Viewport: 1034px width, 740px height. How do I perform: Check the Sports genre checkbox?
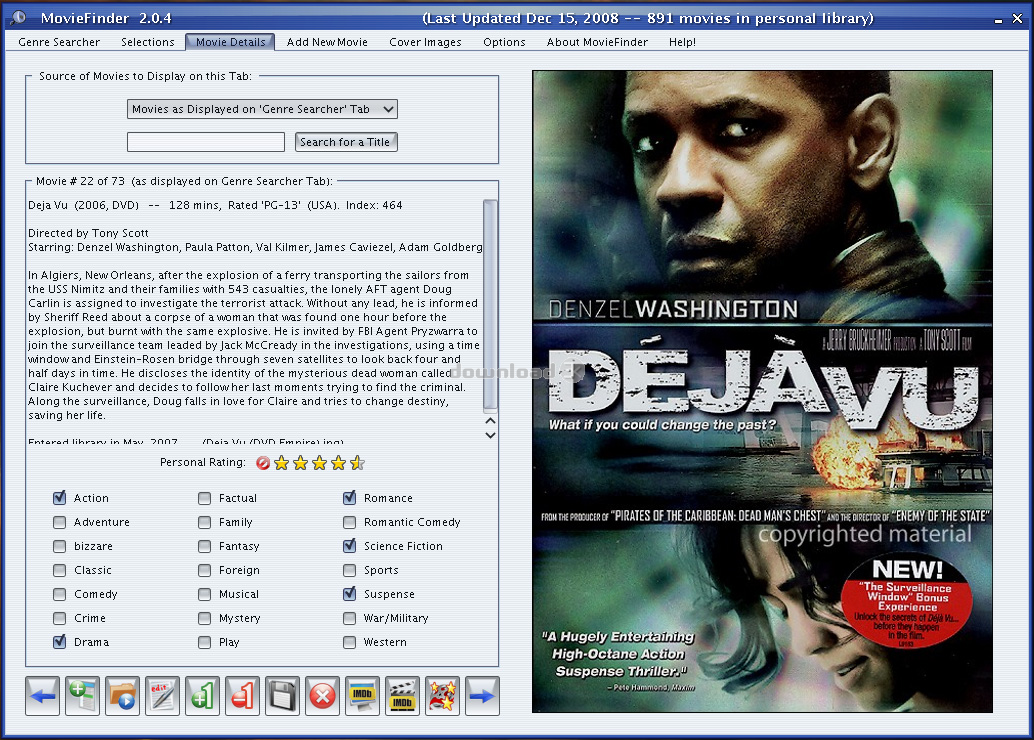pyautogui.click(x=350, y=570)
